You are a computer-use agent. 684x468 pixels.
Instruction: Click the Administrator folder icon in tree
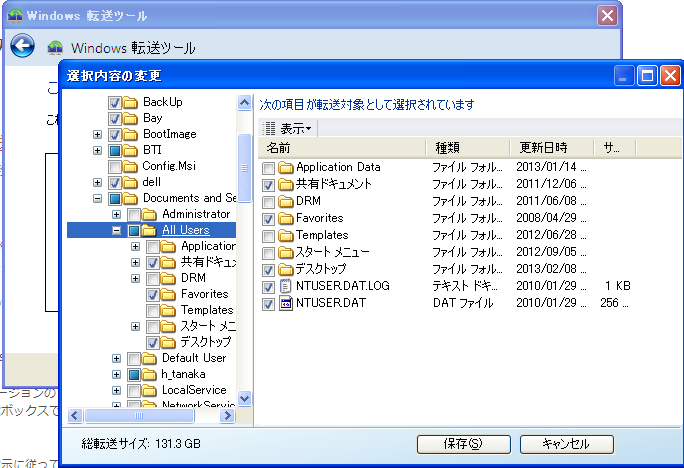[149, 214]
